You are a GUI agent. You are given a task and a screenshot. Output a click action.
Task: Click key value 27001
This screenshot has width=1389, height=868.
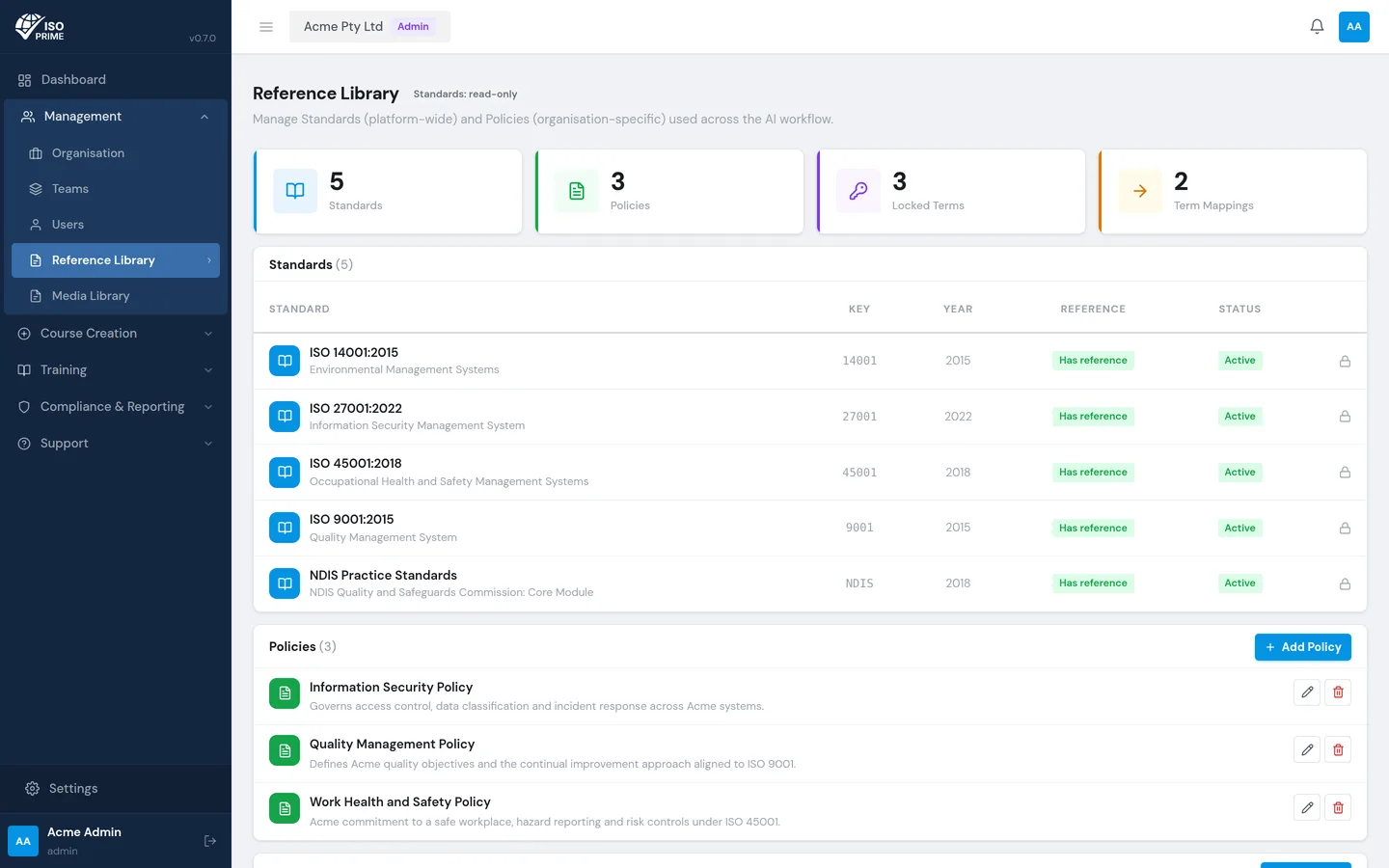(x=859, y=417)
